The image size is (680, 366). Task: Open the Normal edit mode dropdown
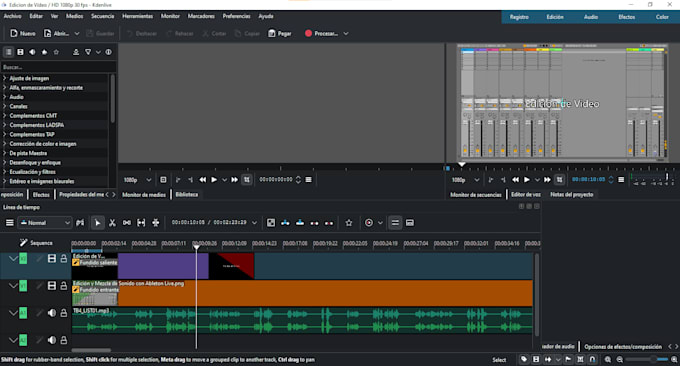45,223
